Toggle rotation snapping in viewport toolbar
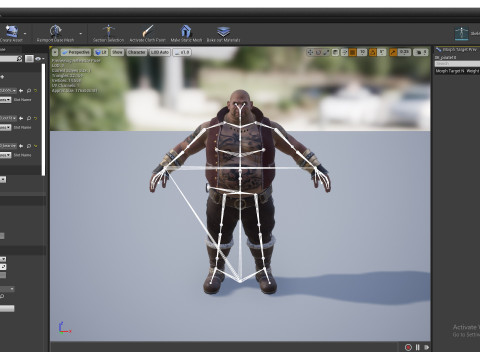Image resolution: width=480 pixels, height=360 pixels. click(373, 52)
